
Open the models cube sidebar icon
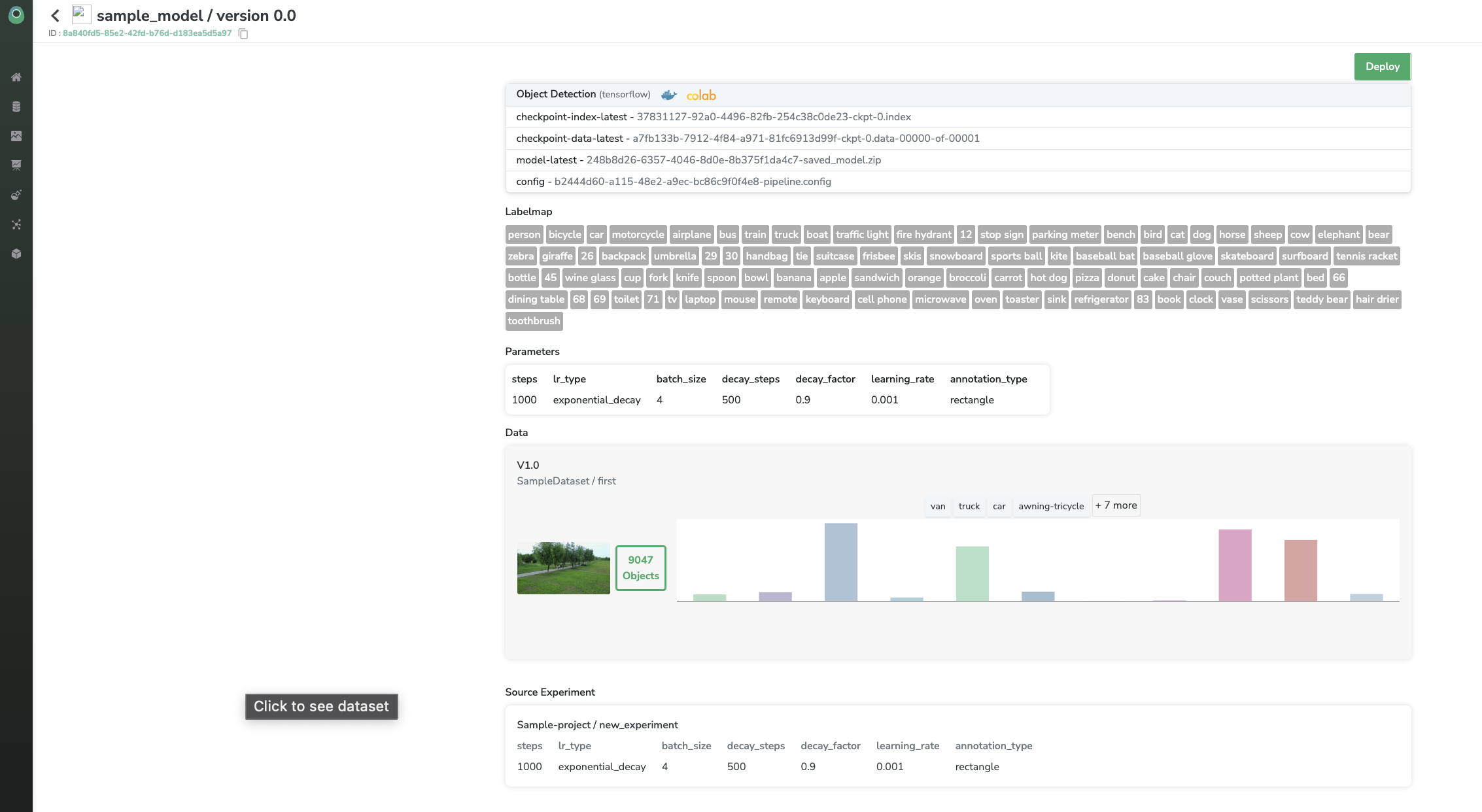(x=16, y=254)
